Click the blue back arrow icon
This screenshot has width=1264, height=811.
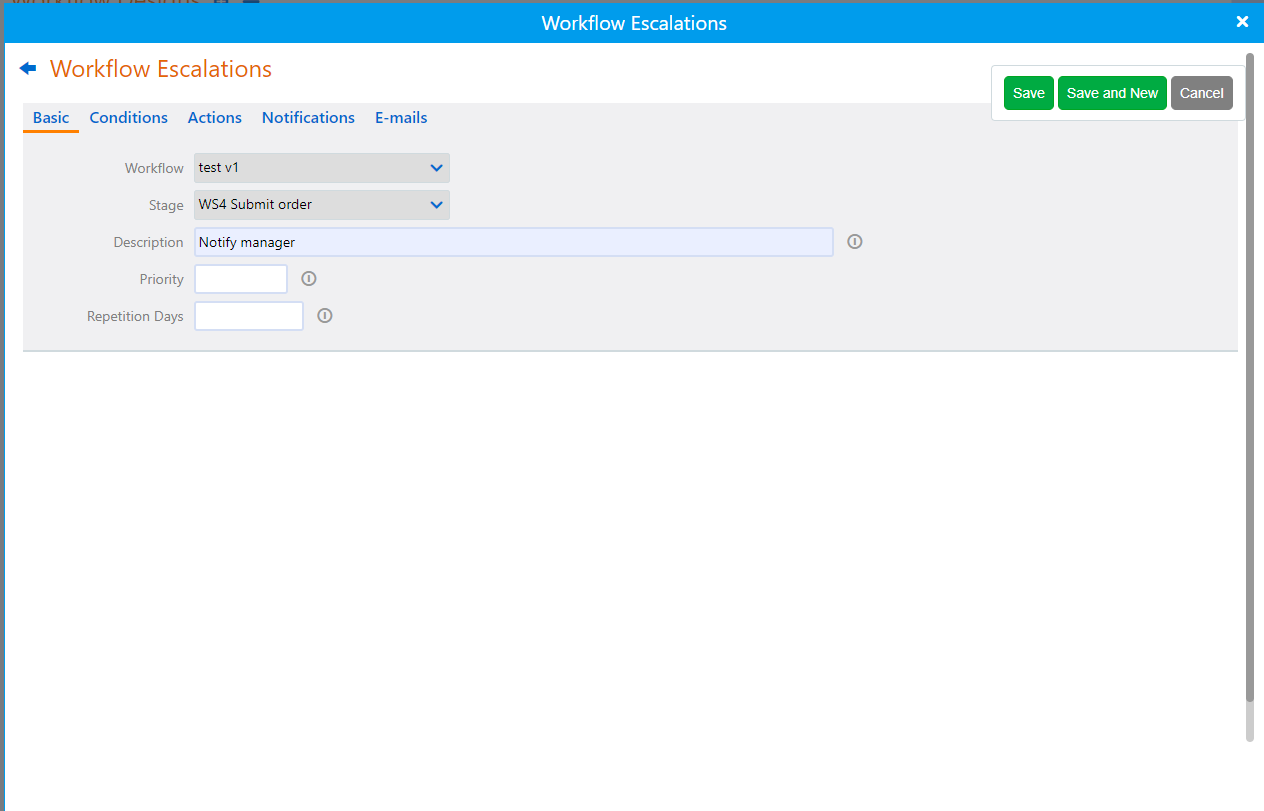28,68
